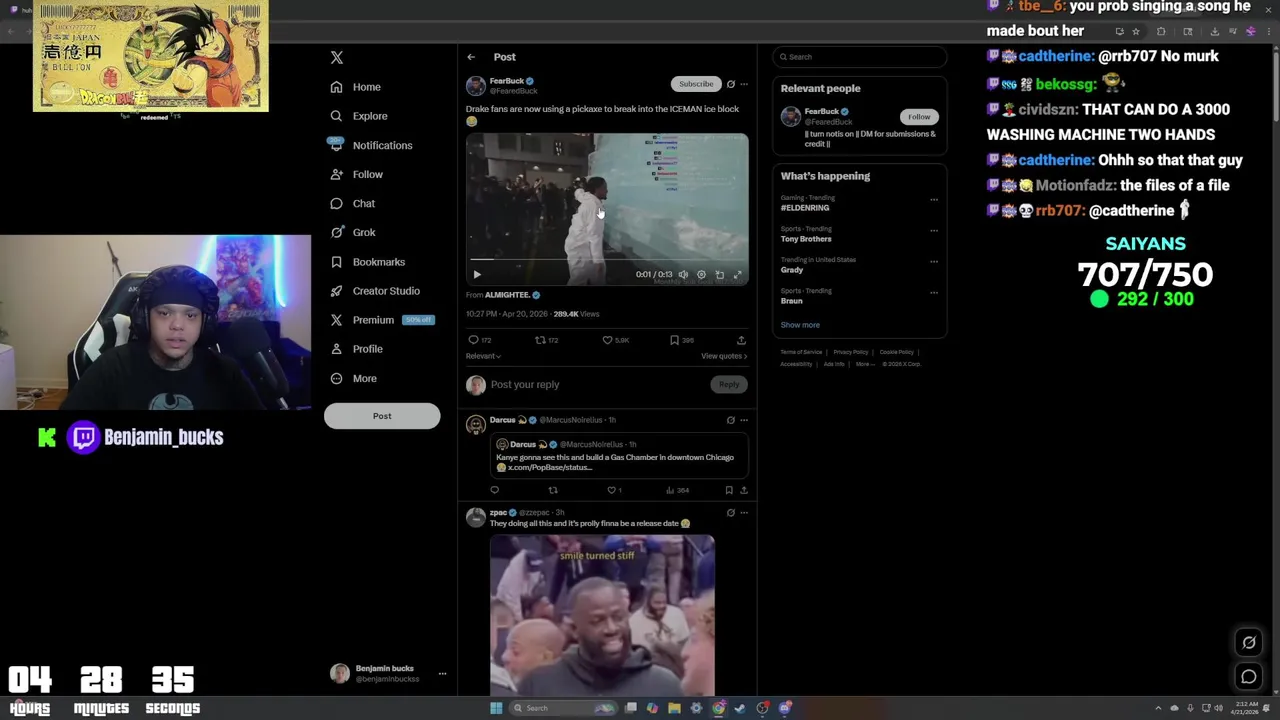Reply to FearBuck post comment icon
This screenshot has height=720, width=1280.
pos(474,340)
